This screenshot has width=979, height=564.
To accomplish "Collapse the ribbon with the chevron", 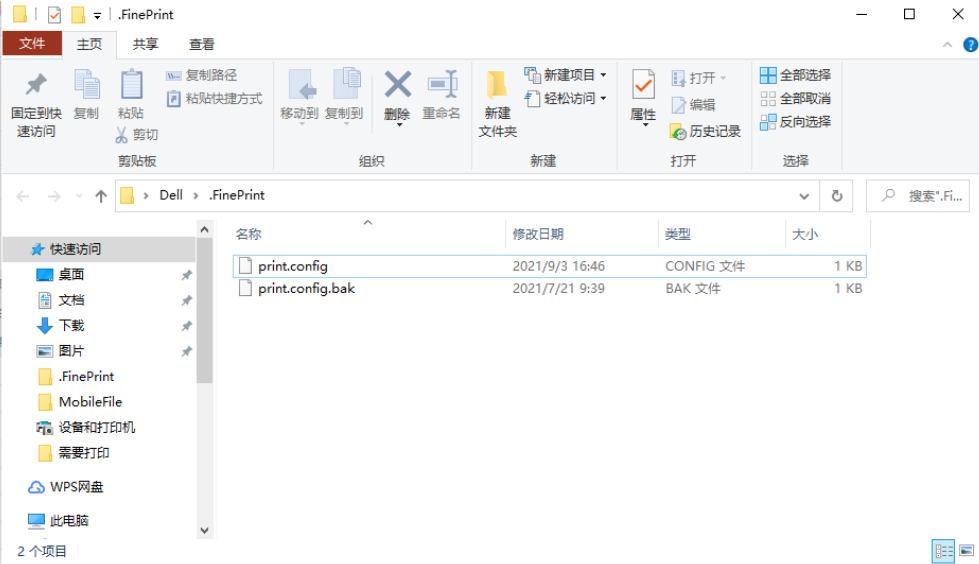I will pos(946,45).
